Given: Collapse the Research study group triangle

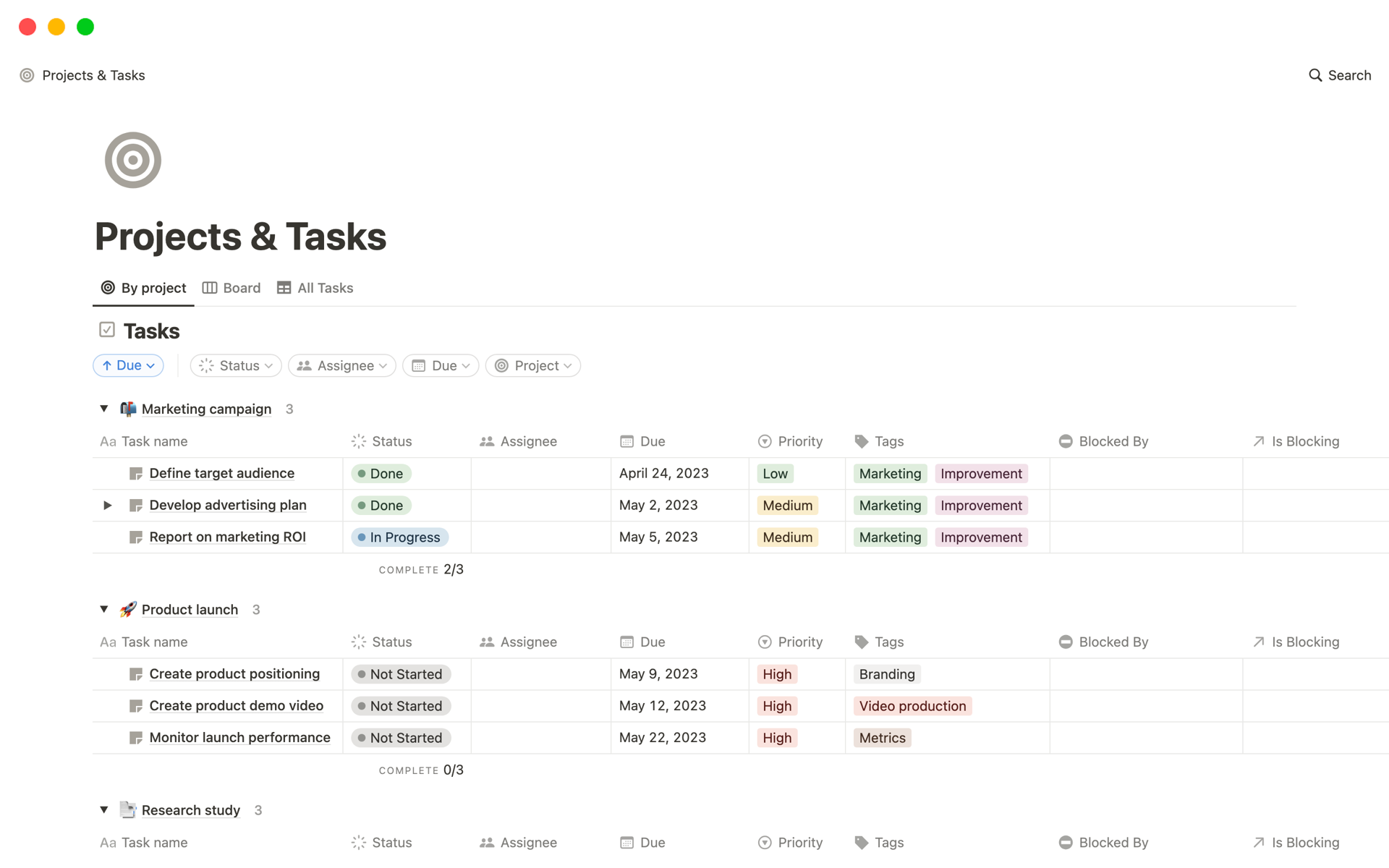Looking at the screenshot, I should click(x=103, y=809).
